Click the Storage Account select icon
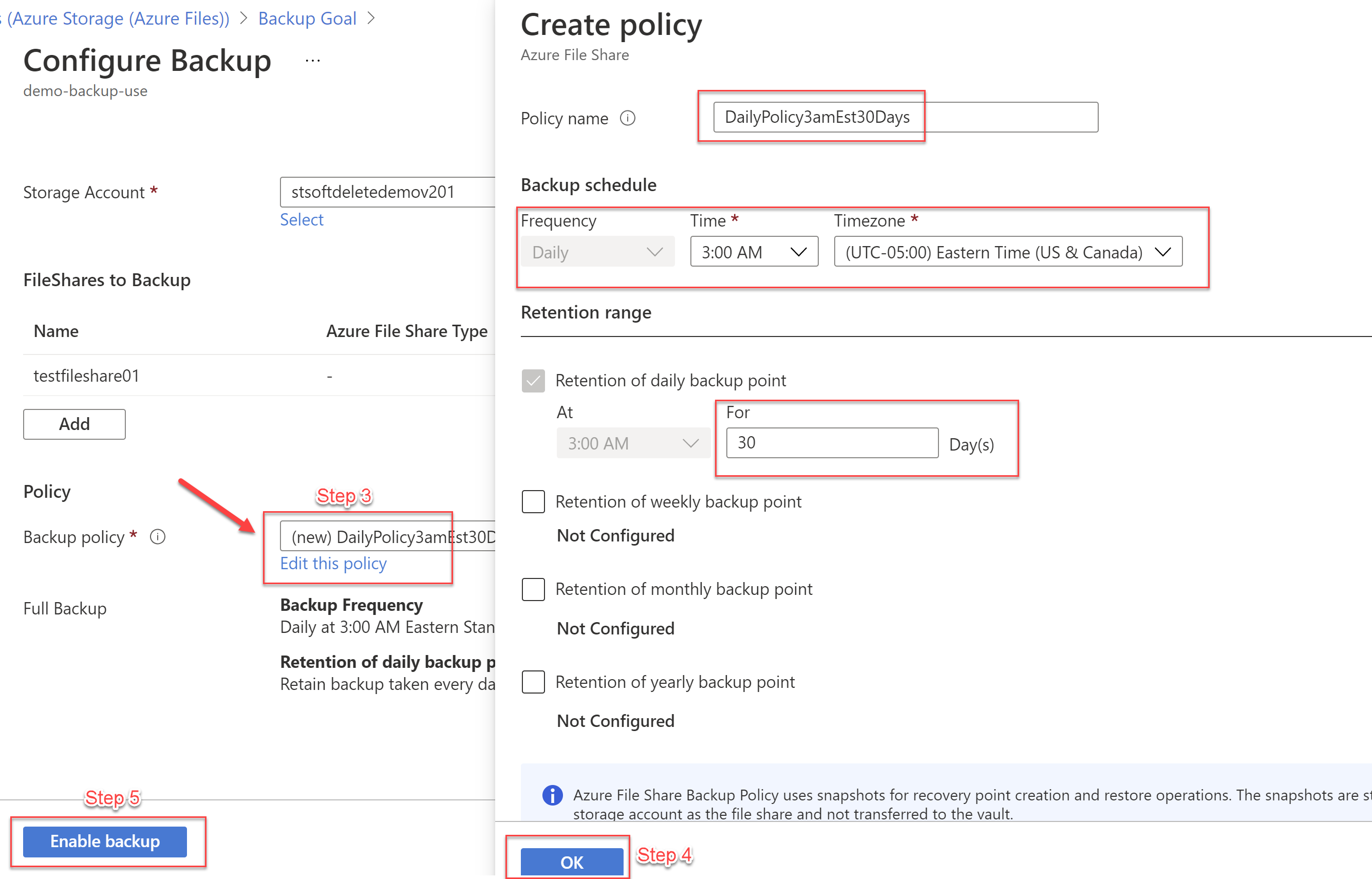The height and width of the screenshot is (879, 1372). 300,218
